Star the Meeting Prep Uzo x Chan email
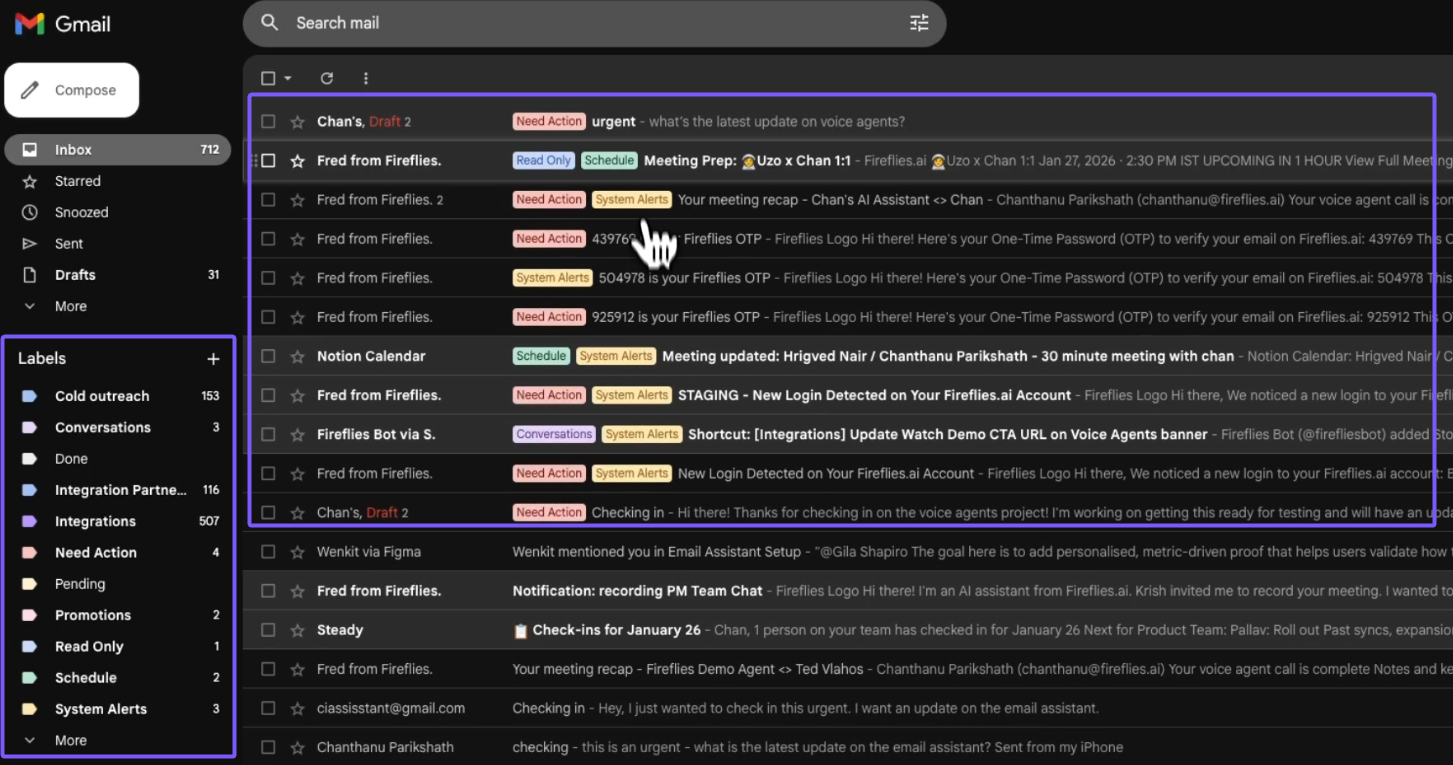Screen dimensions: 1453x765 click(297, 161)
